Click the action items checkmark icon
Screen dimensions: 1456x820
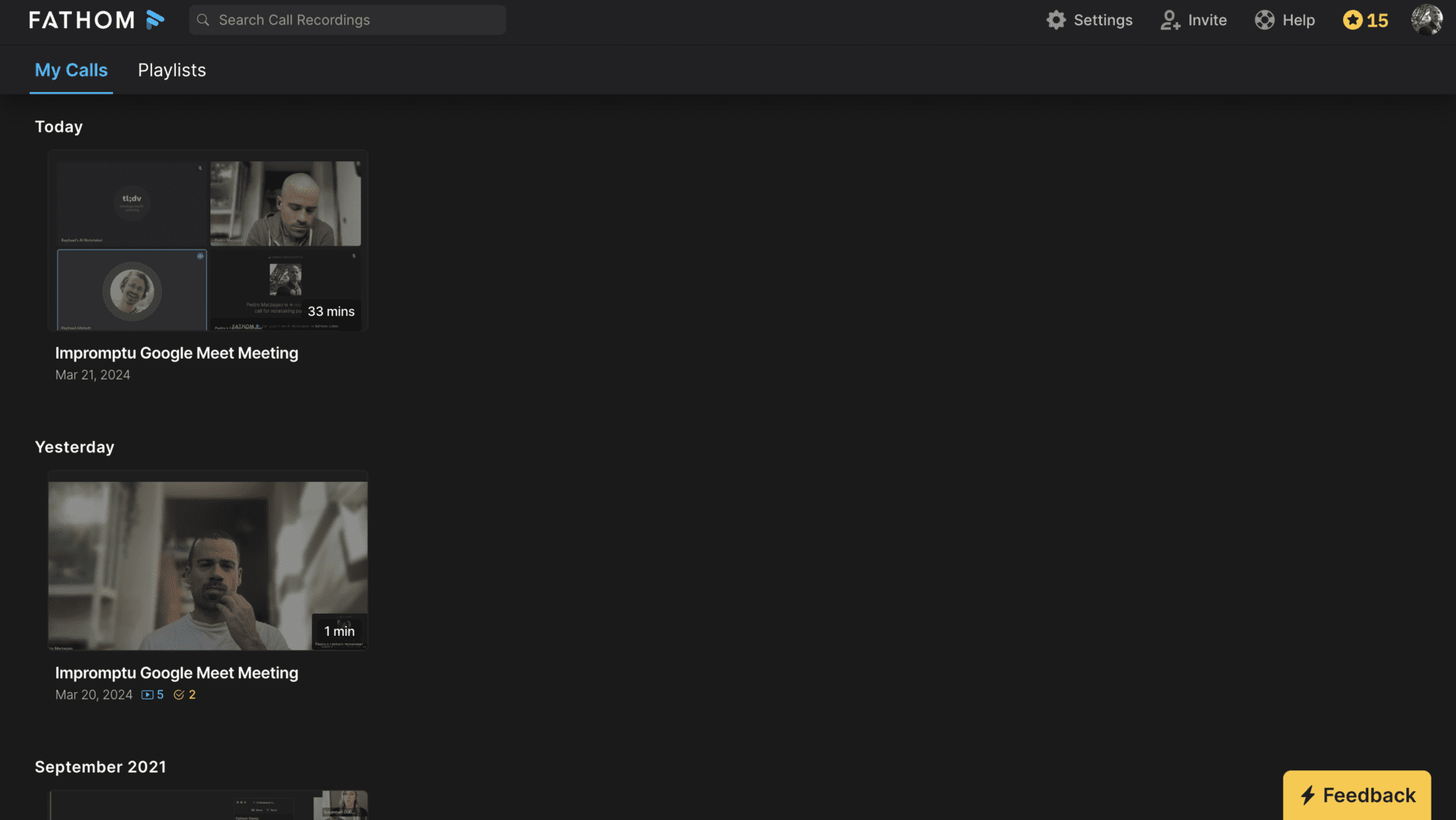tap(179, 695)
